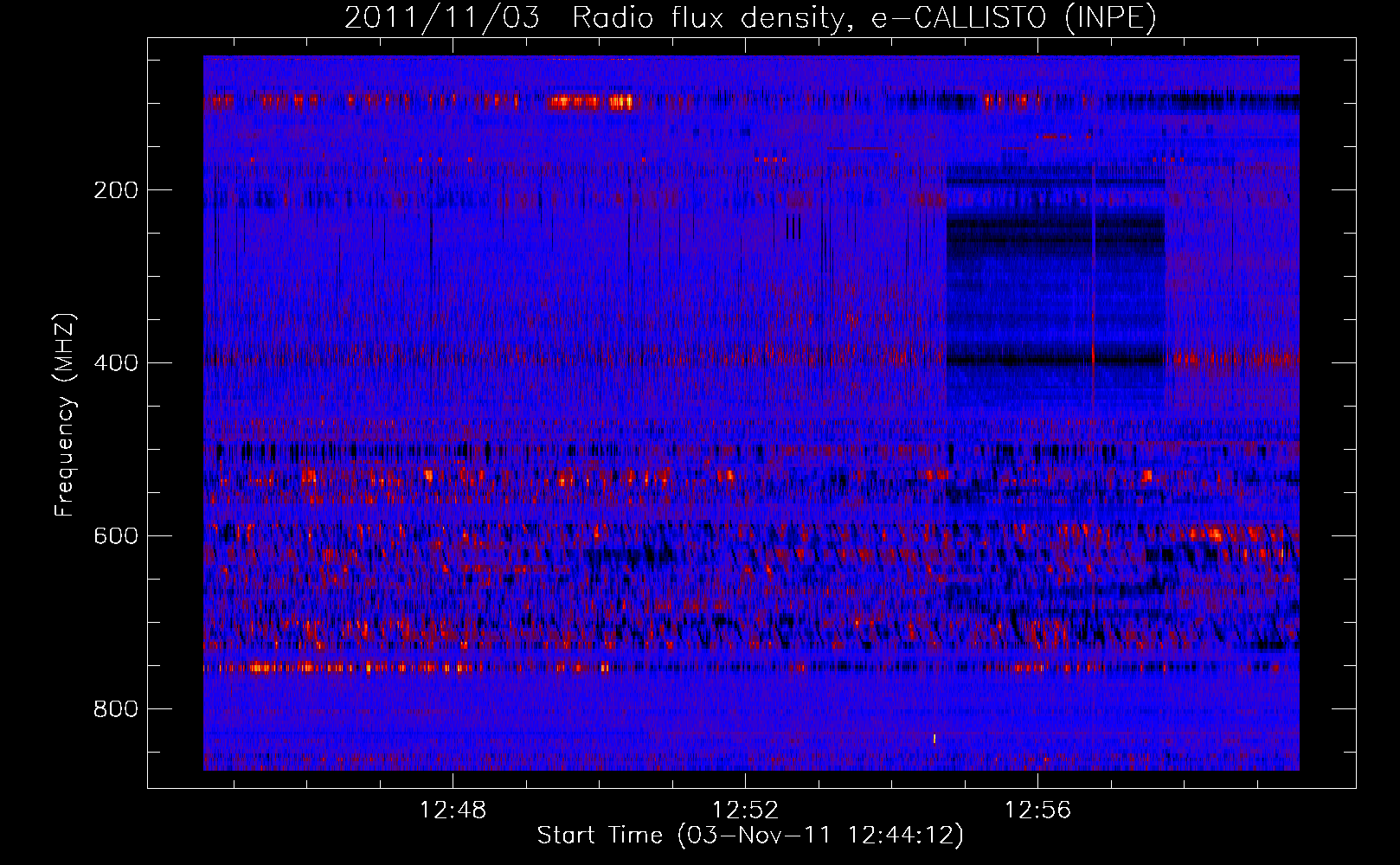Screen dimensions: 1400x865
Task: Select the 600 frequency axis label
Action: click(x=116, y=535)
